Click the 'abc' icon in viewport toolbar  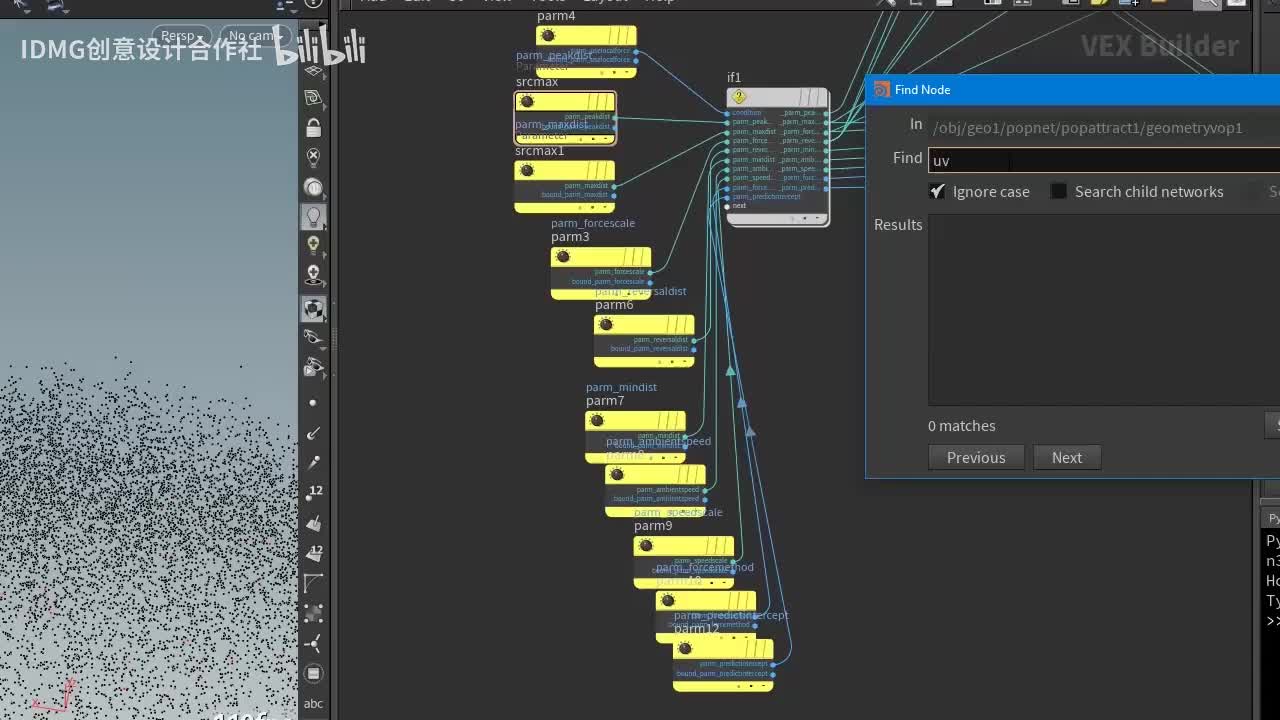tap(314, 703)
